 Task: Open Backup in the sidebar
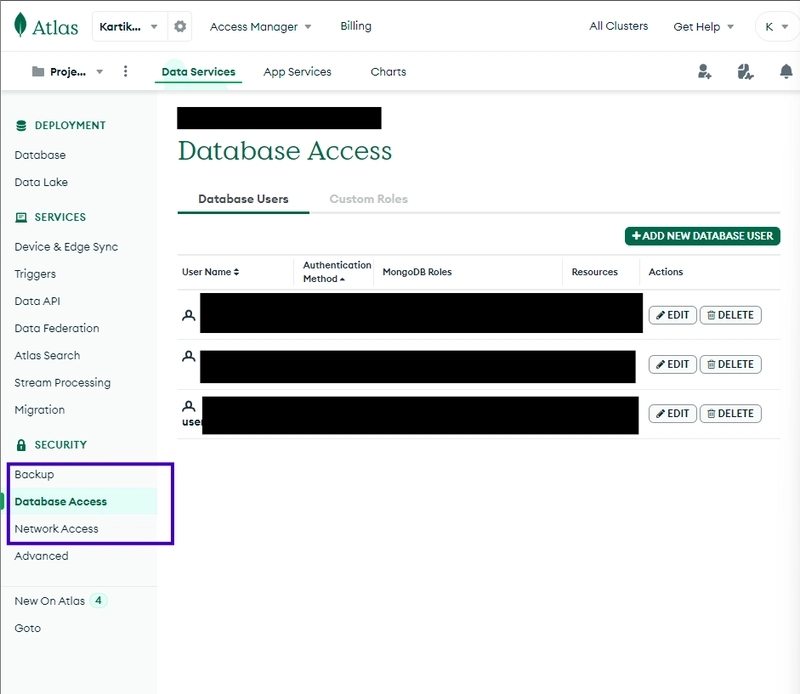point(34,475)
